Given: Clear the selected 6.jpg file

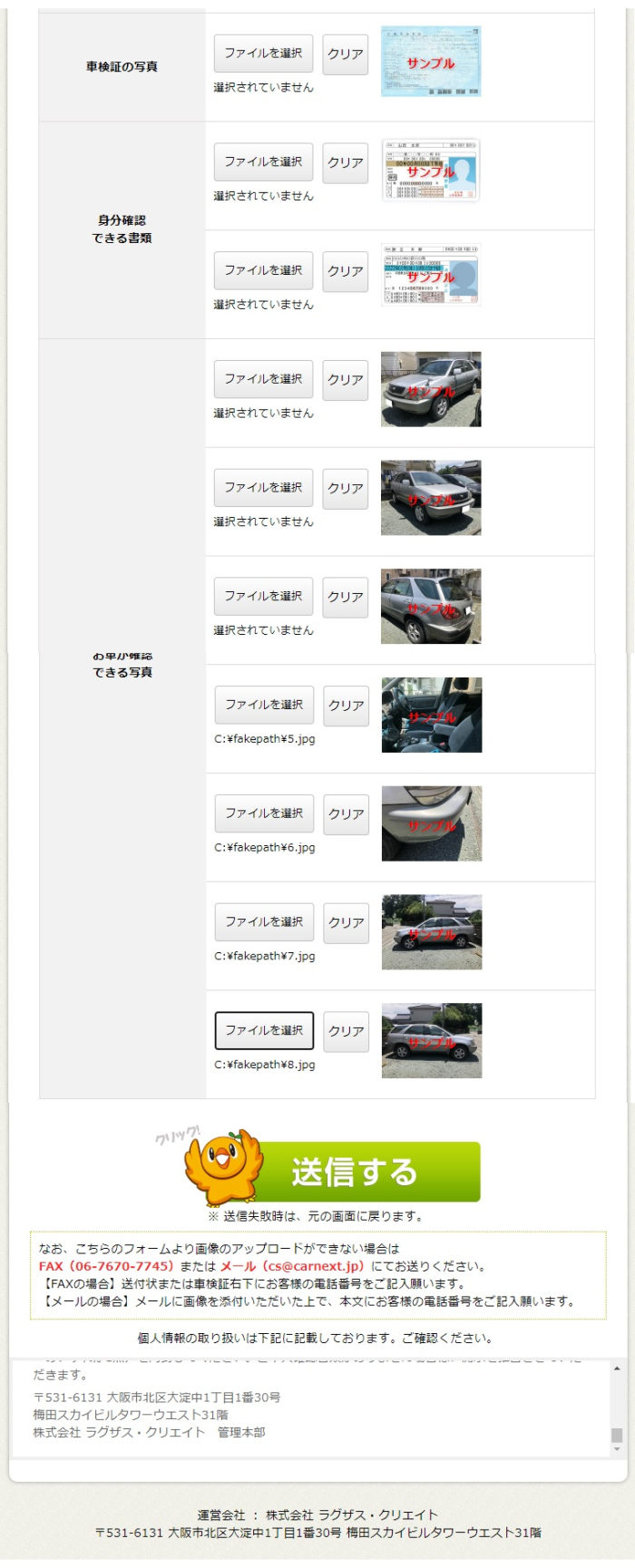Looking at the screenshot, I should pos(347,814).
